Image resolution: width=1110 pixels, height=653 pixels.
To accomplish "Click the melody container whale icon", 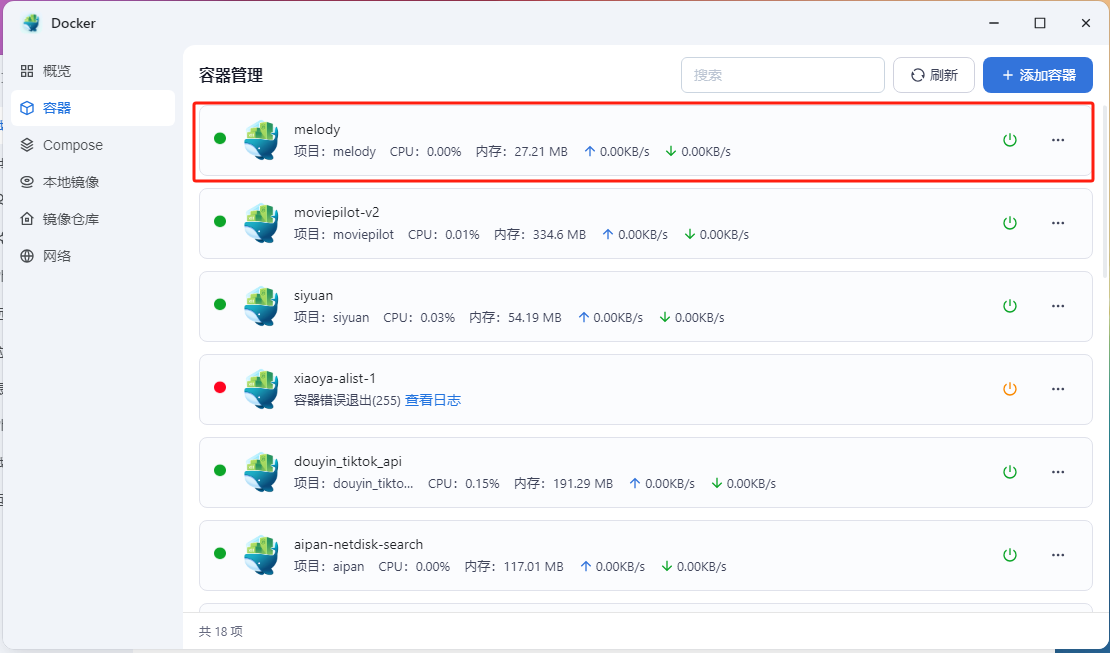I will (x=261, y=140).
